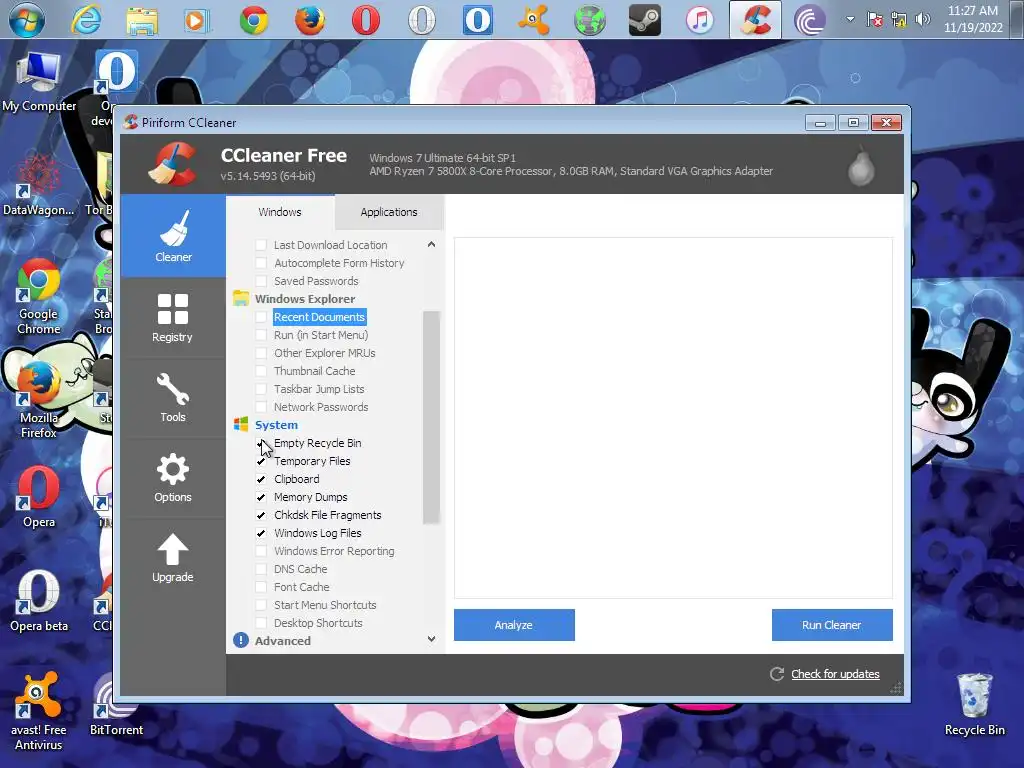Click the list scroll-up arrow

431,244
